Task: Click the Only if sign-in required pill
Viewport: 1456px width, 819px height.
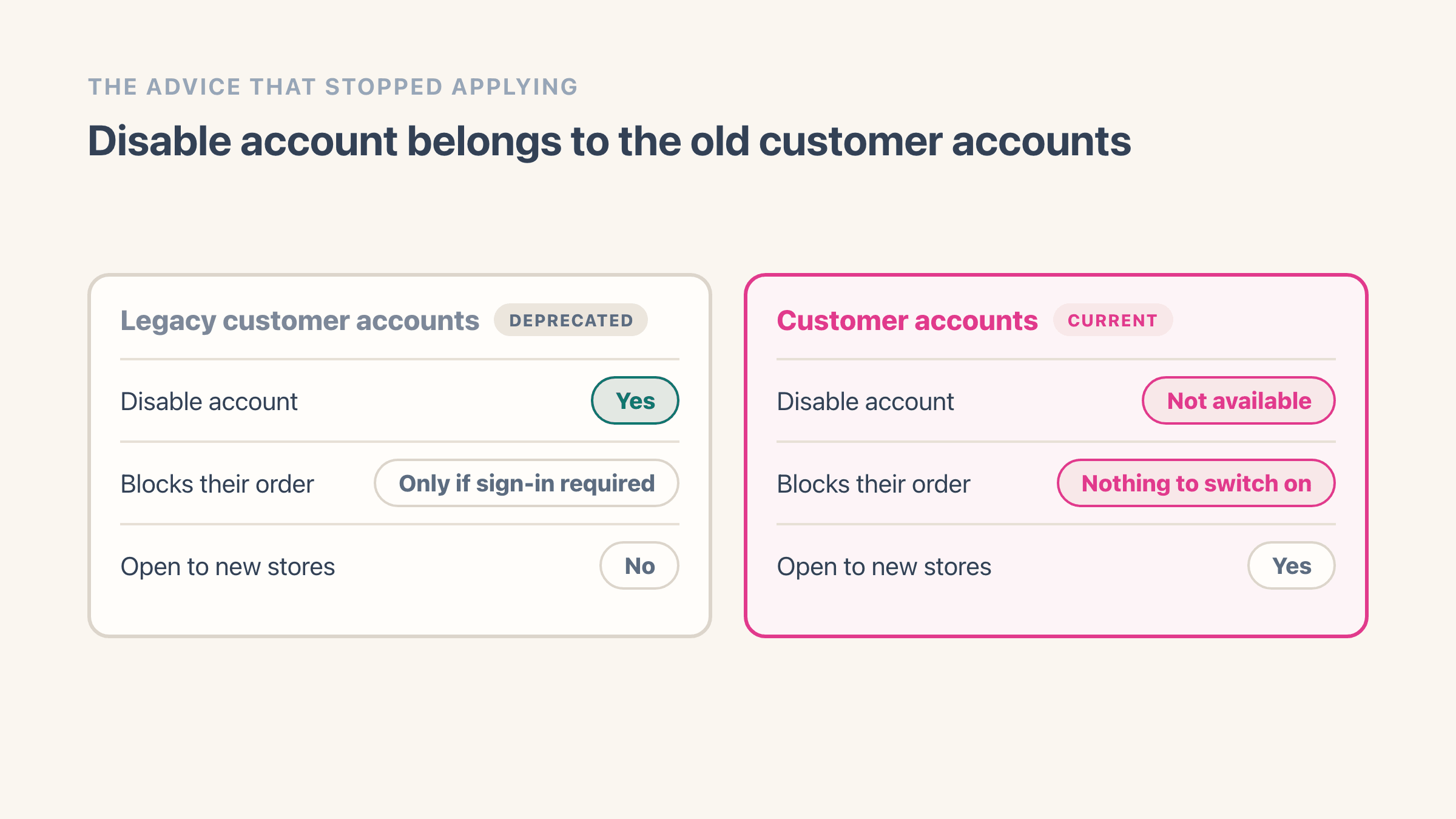Action: [x=527, y=483]
